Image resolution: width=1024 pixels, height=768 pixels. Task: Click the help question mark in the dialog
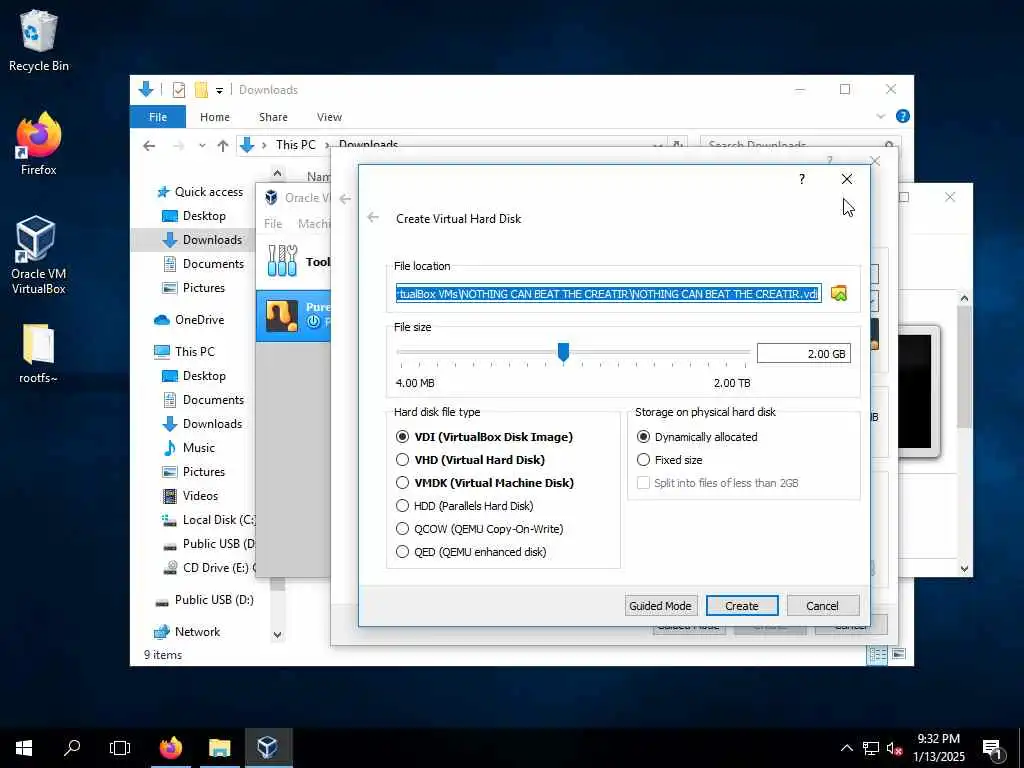pyautogui.click(x=802, y=179)
